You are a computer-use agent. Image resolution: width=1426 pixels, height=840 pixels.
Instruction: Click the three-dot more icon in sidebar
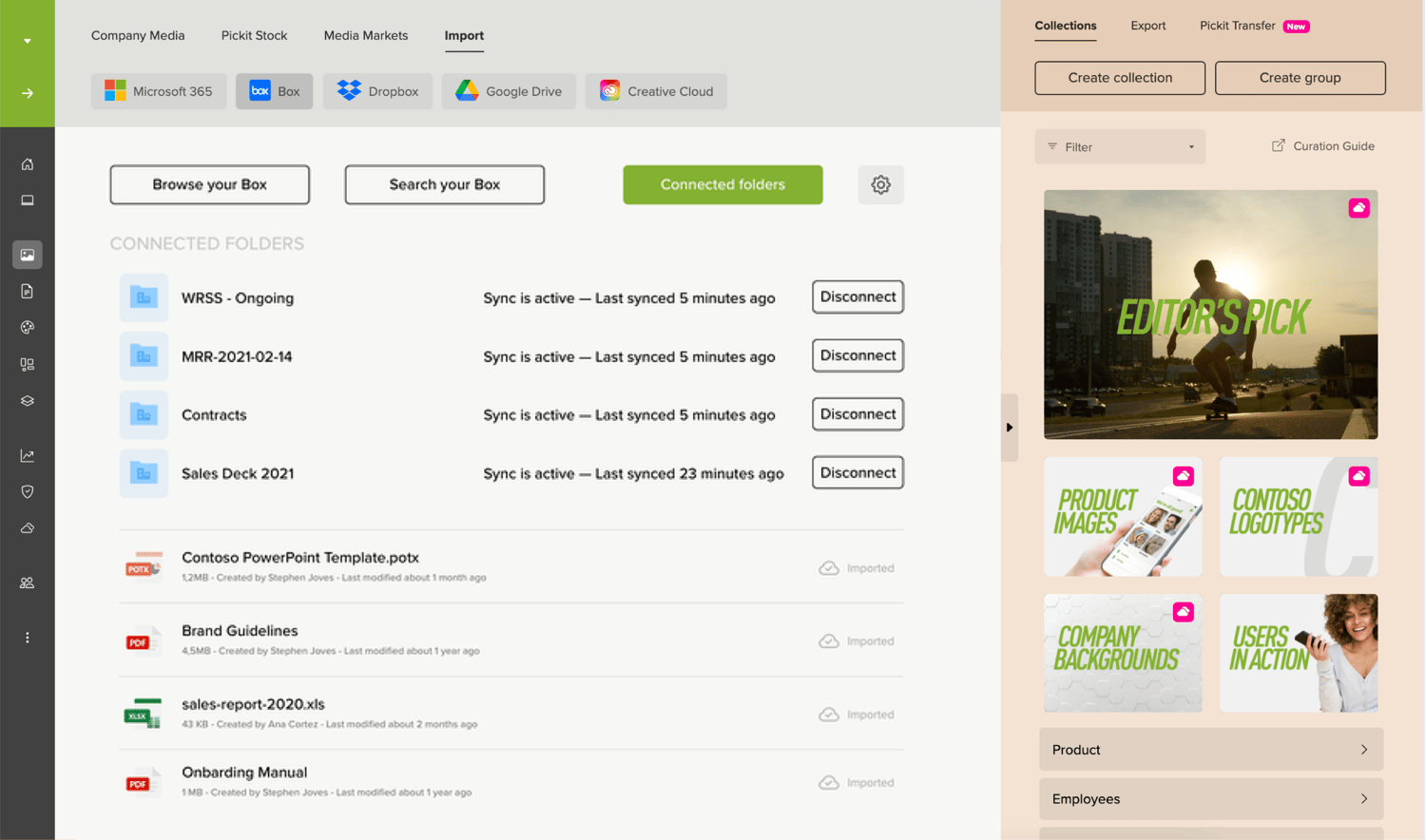click(27, 638)
